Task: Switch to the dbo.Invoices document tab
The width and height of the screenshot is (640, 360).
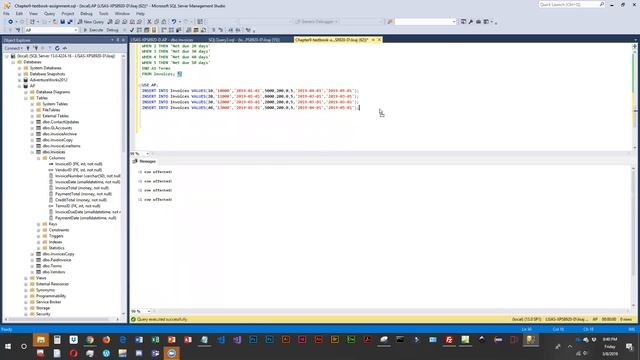Action: click(162, 40)
